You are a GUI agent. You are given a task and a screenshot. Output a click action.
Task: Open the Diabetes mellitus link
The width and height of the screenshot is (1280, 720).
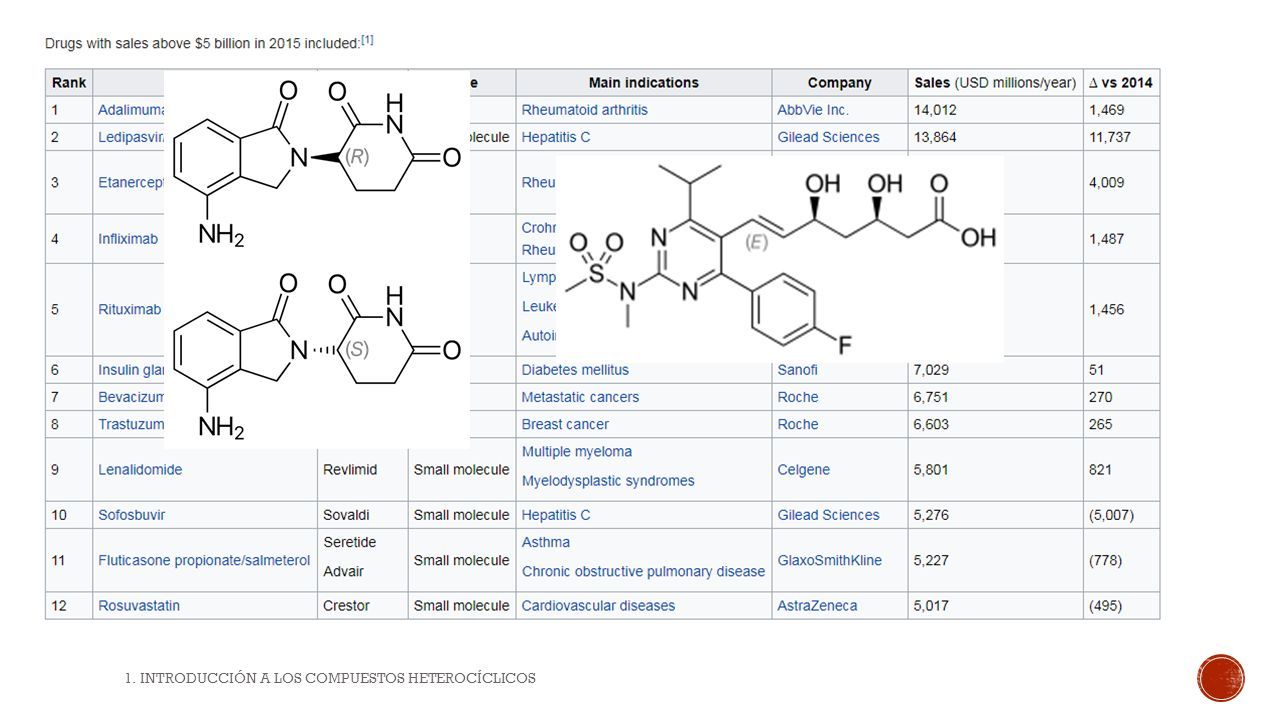[x=575, y=370]
